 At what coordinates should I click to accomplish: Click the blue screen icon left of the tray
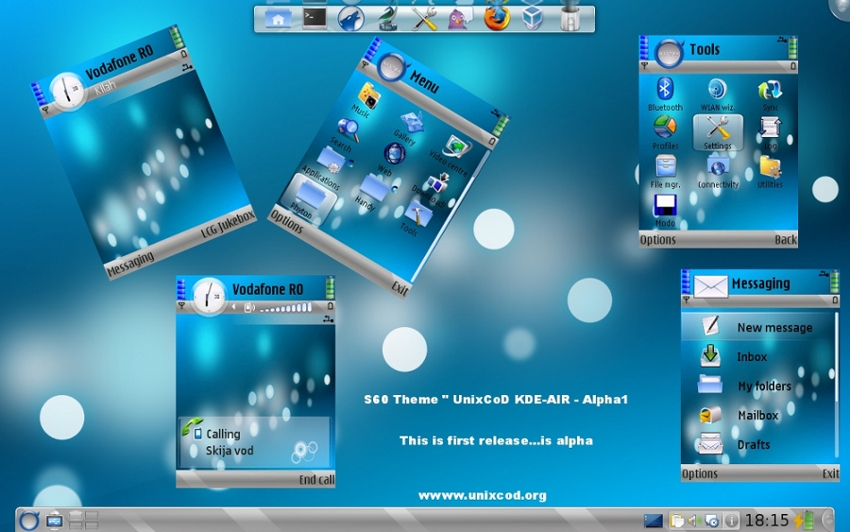click(x=653, y=521)
